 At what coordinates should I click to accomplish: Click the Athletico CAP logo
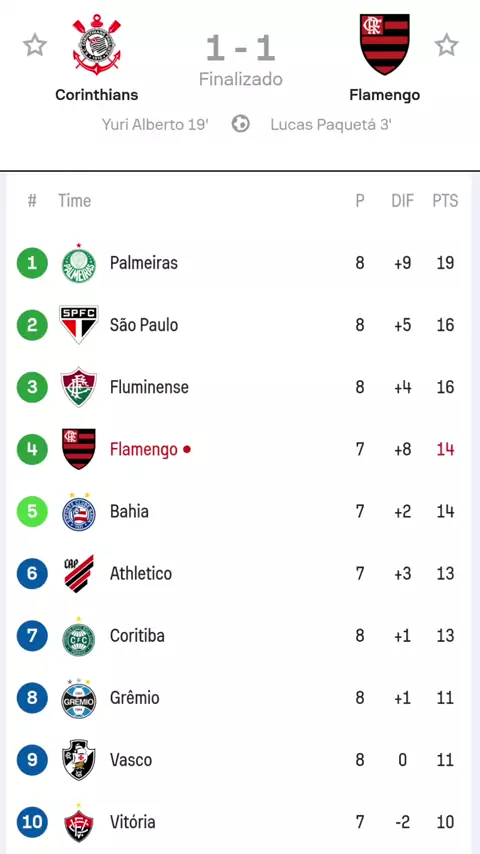pos(79,574)
